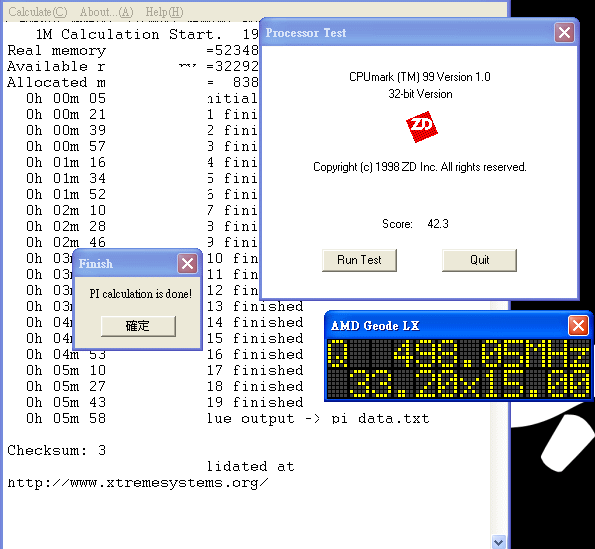Close the Processor Test window

[x=564, y=33]
